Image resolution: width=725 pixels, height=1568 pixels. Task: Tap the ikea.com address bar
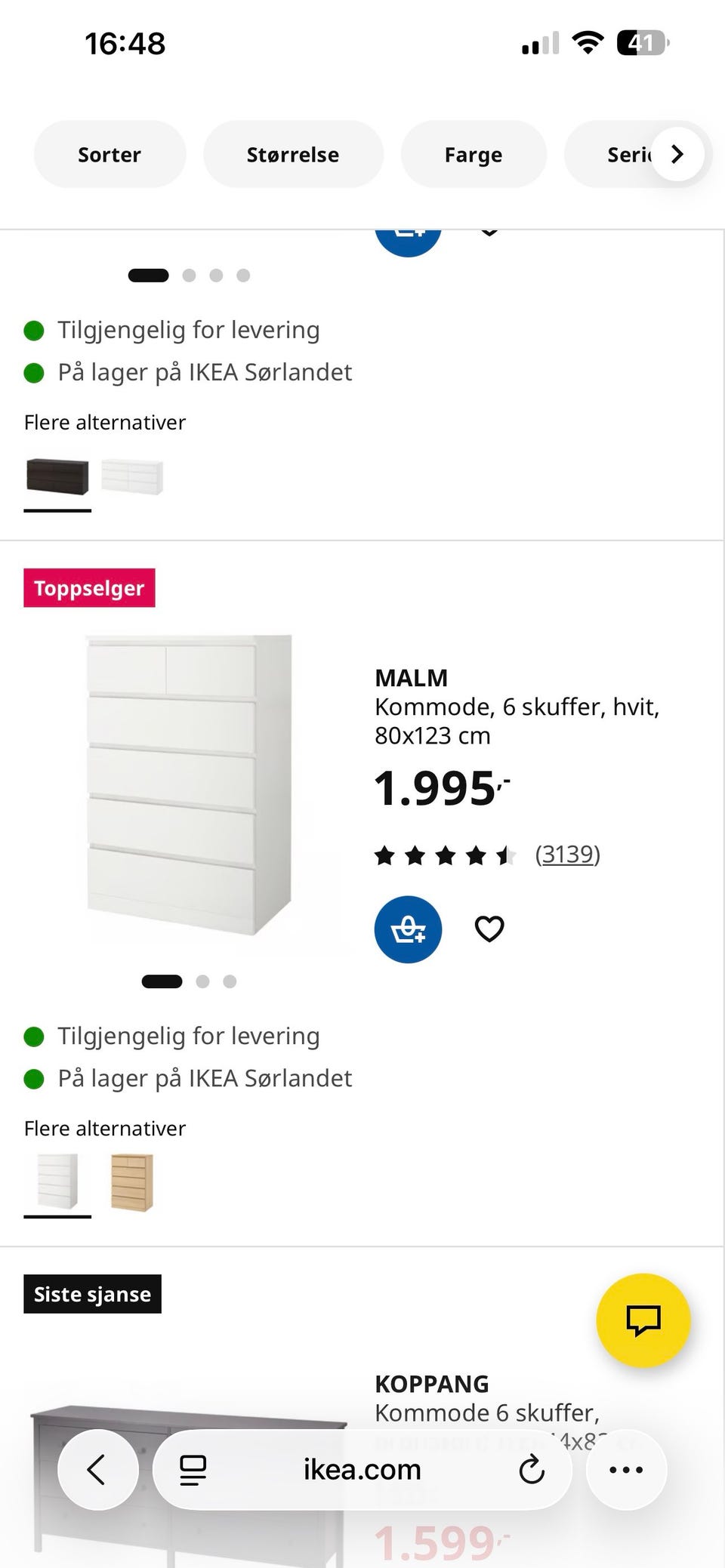coord(360,1469)
